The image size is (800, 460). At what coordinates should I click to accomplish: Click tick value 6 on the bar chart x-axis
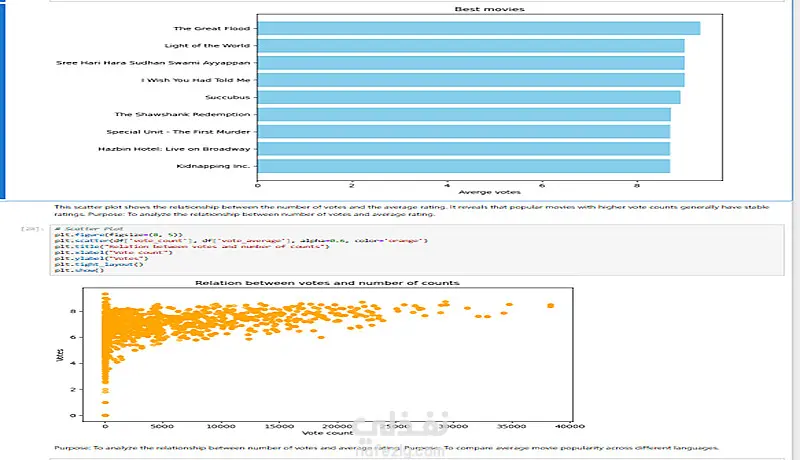[x=542, y=186]
